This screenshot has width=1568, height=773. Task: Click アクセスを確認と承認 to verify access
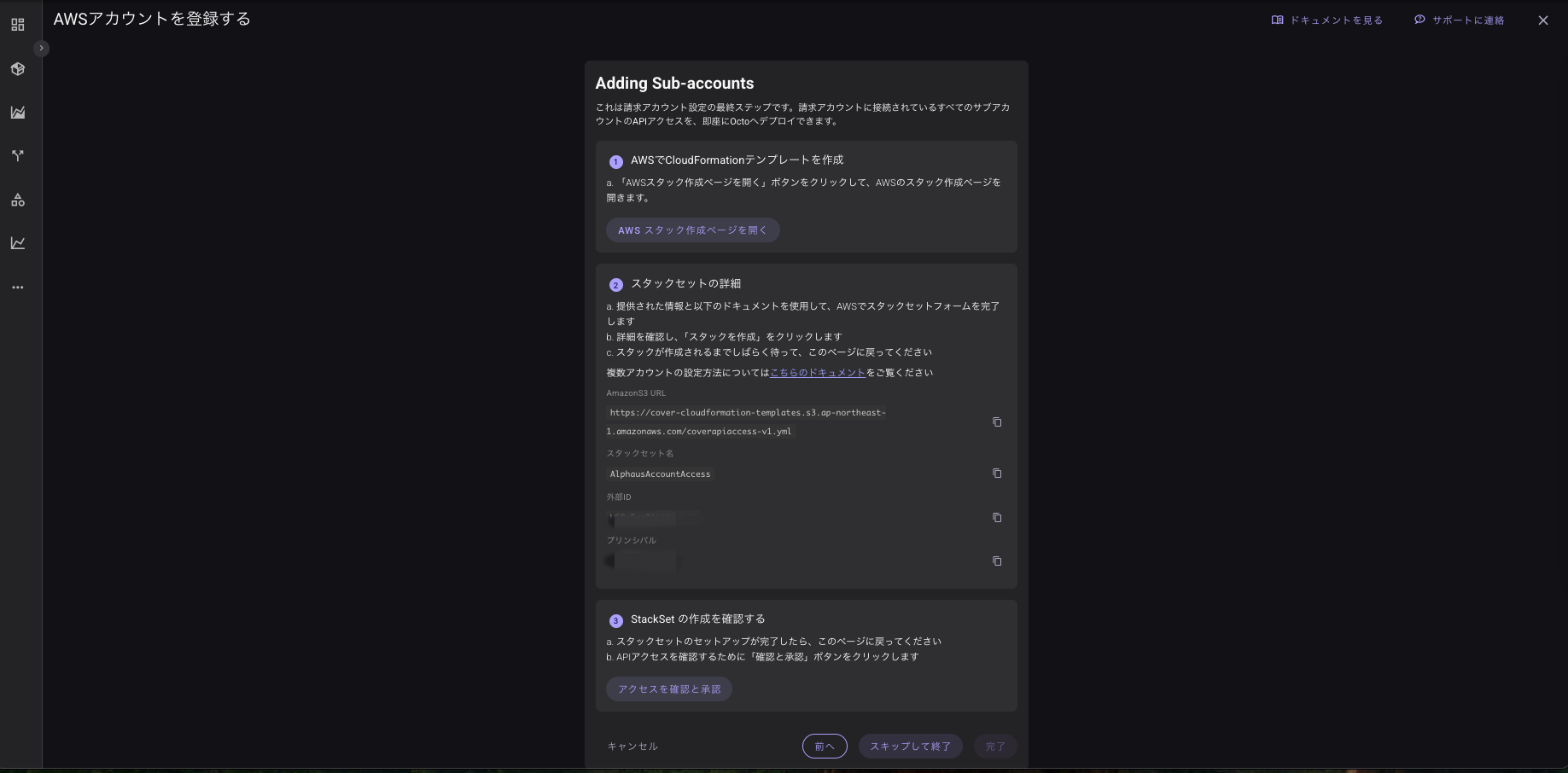click(x=668, y=689)
